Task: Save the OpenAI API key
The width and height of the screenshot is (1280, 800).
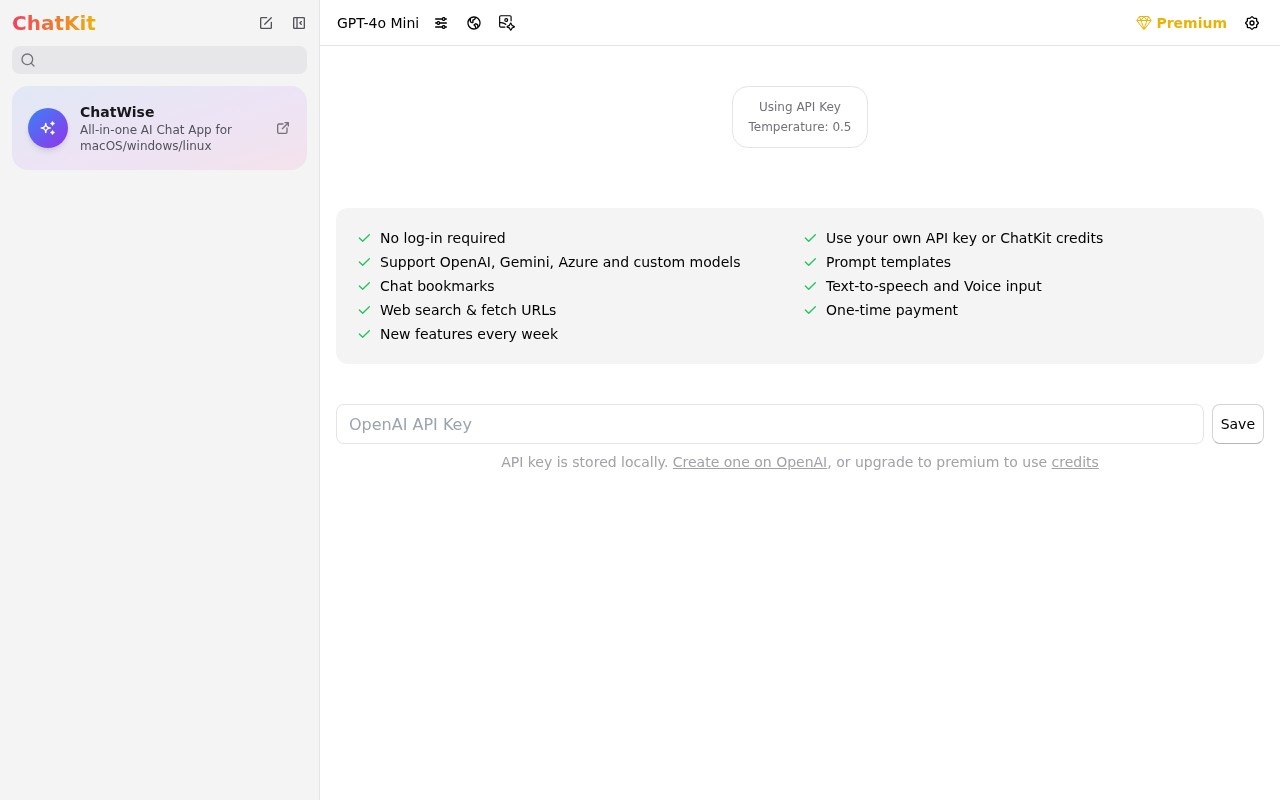Action: pyautogui.click(x=1238, y=424)
